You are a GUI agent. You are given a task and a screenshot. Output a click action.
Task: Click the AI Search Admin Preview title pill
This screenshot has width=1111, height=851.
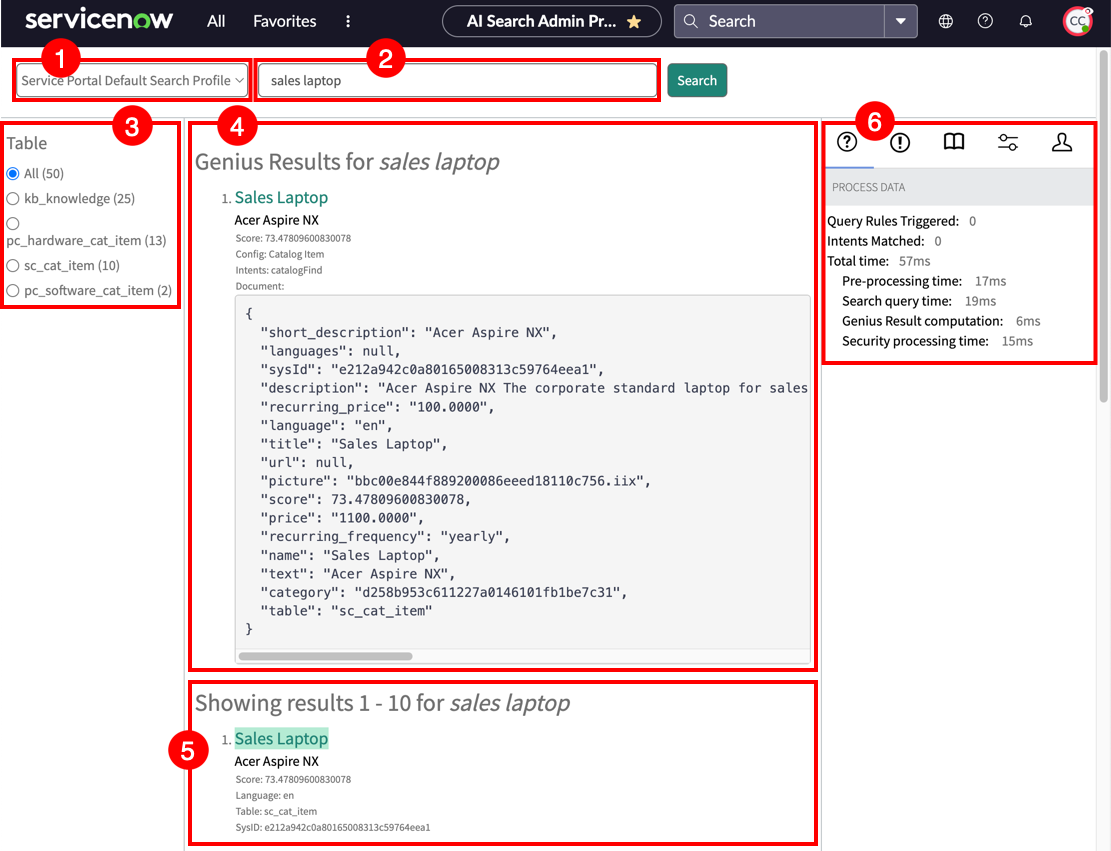552,21
